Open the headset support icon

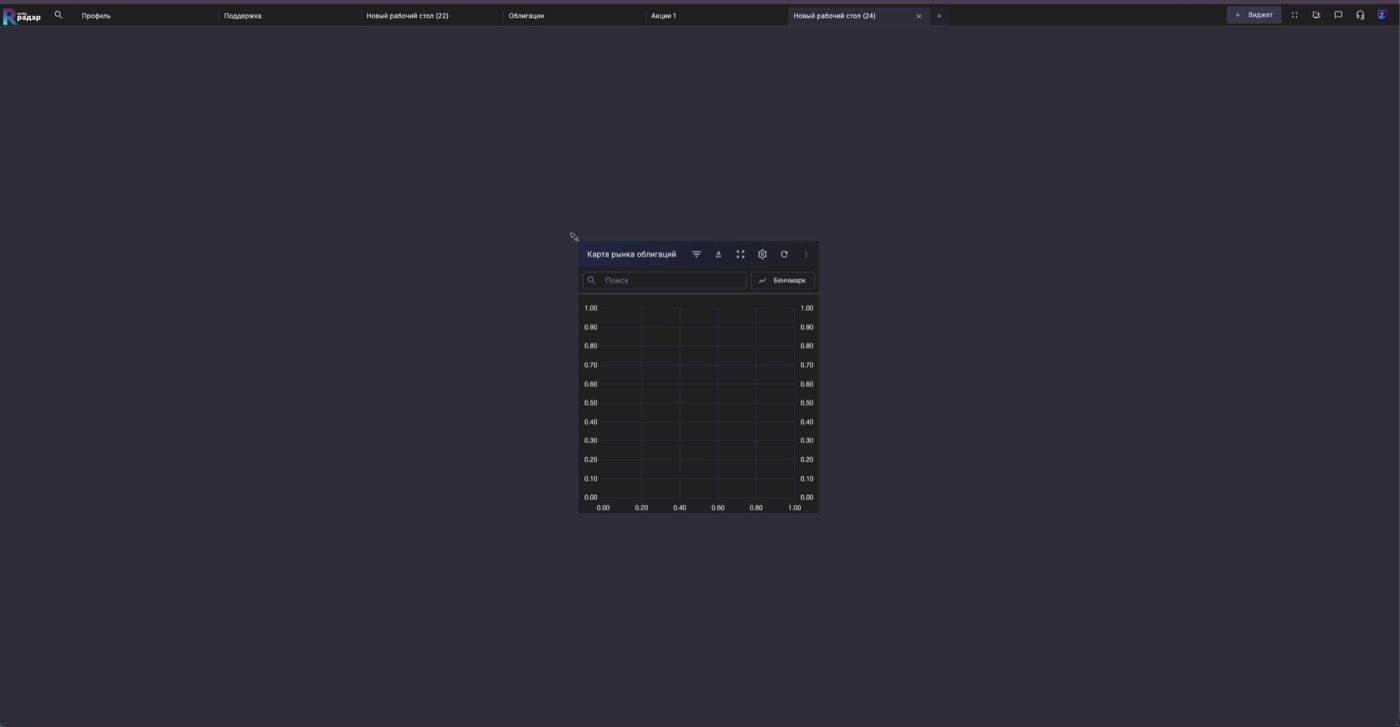[x=1360, y=15]
